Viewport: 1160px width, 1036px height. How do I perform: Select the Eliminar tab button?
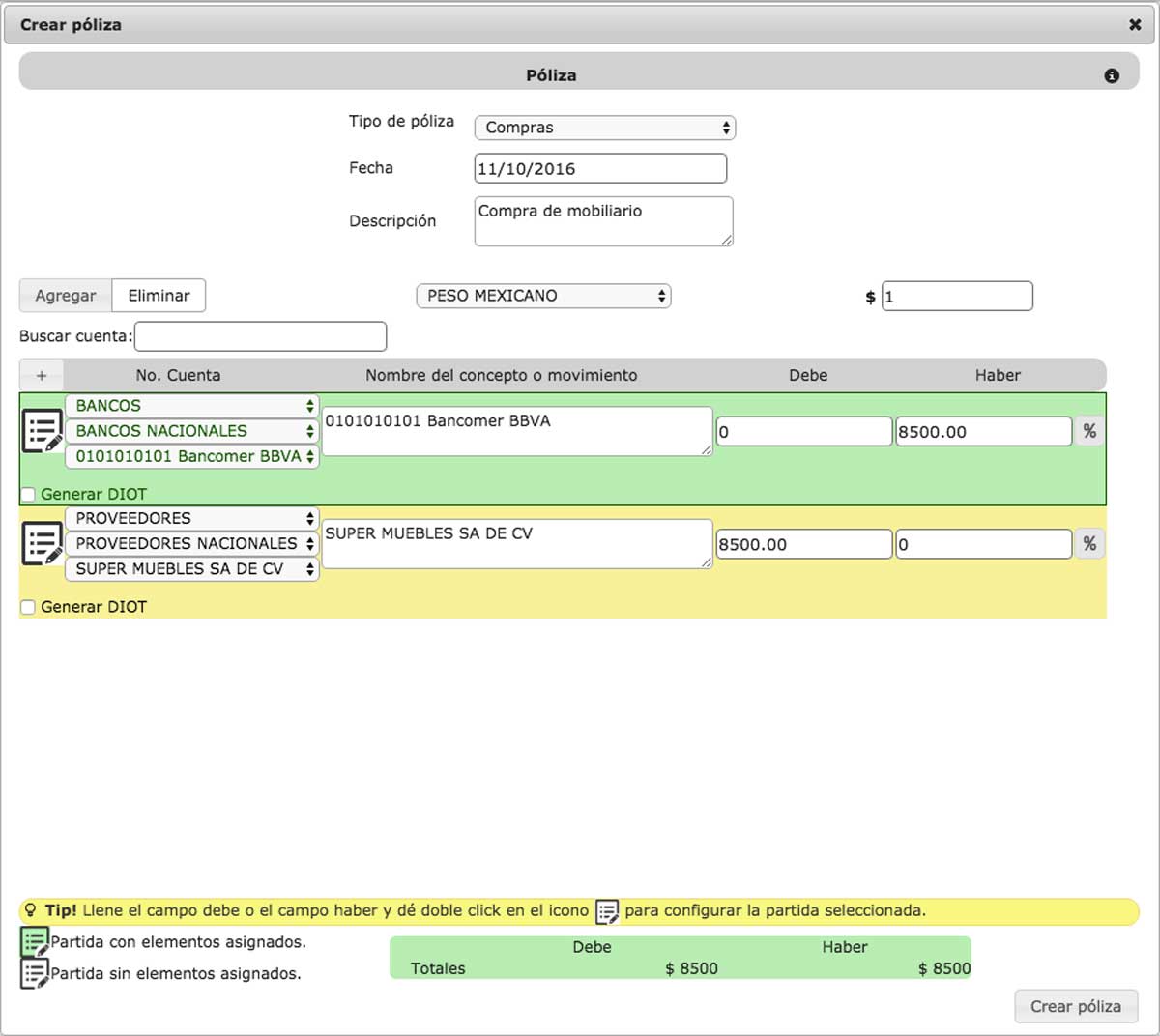[159, 296]
